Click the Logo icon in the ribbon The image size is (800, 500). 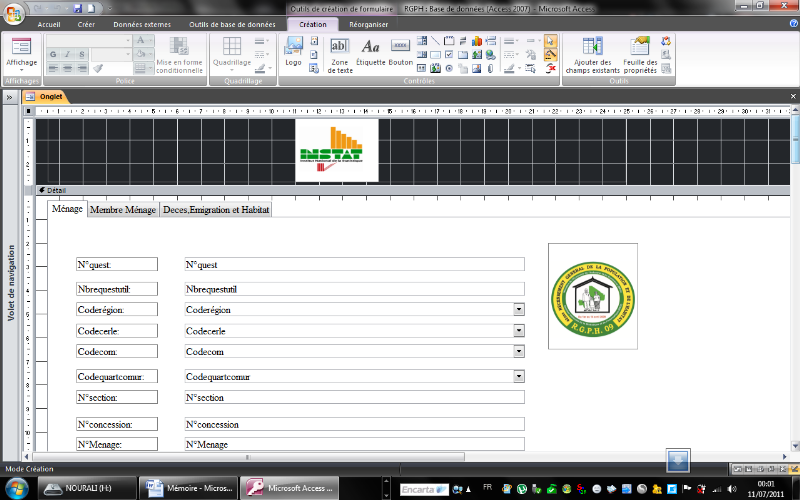pyautogui.click(x=293, y=51)
